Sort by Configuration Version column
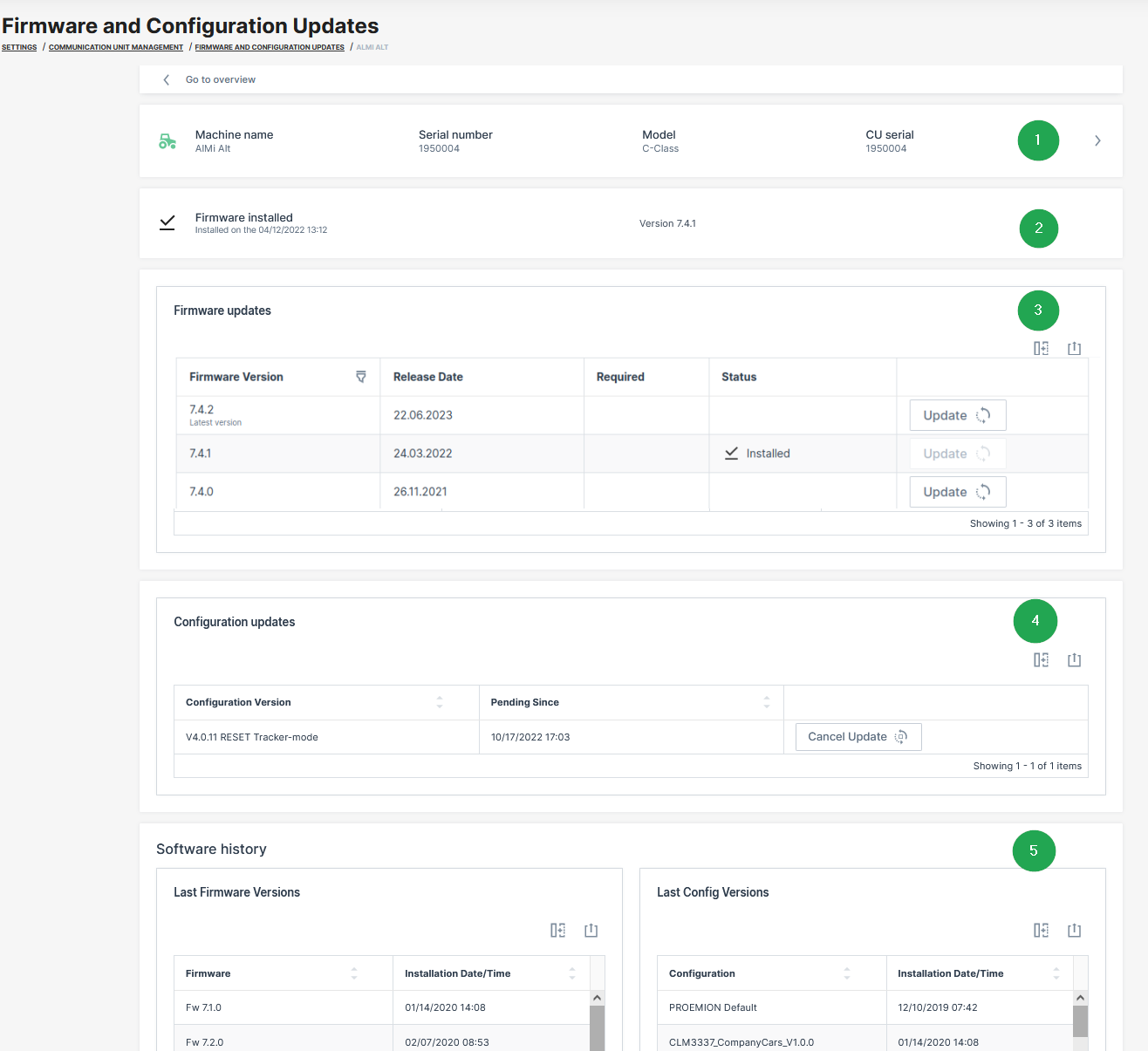The height and width of the screenshot is (1051, 1148). tap(440, 702)
